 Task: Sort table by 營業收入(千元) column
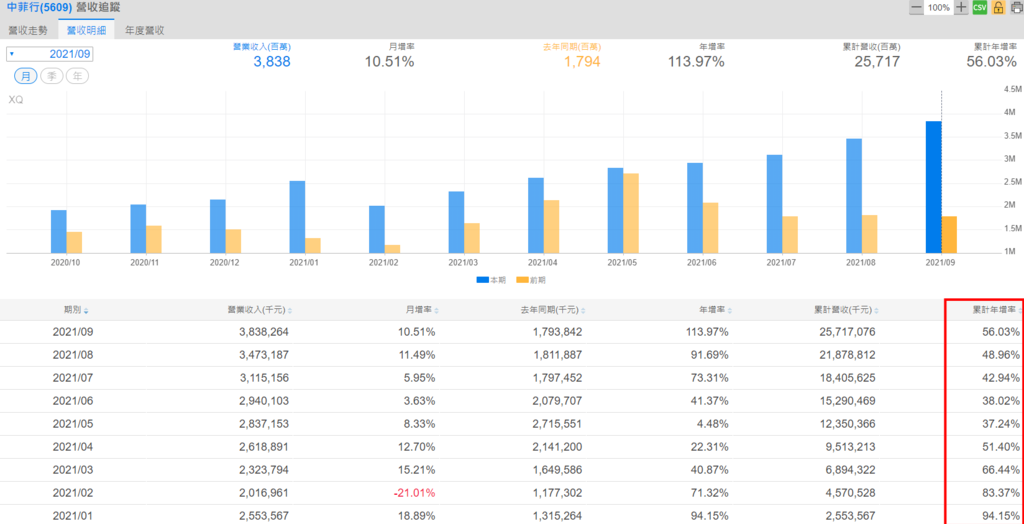[x=260, y=310]
